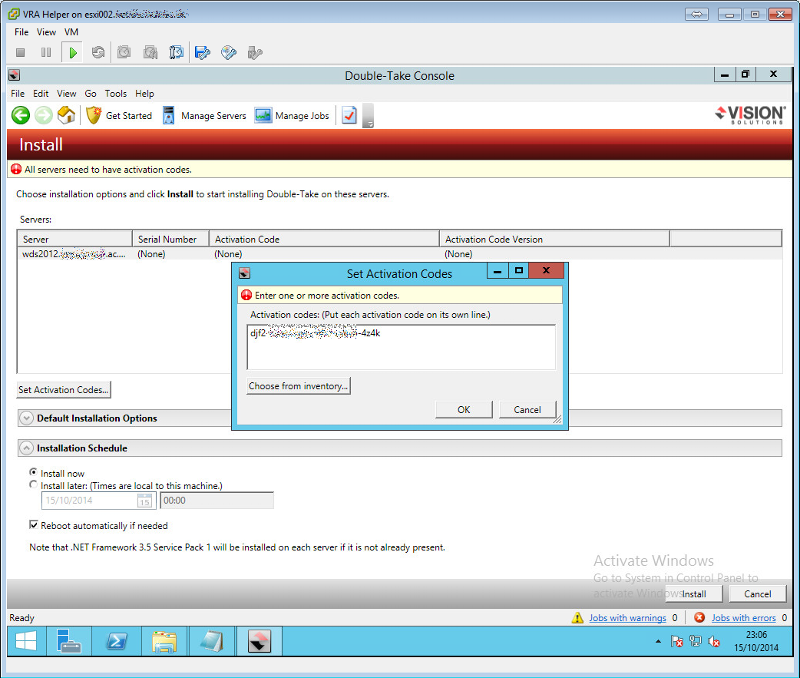Open Server Manager from taskbar
Image resolution: width=800 pixels, height=678 pixels.
(69, 641)
